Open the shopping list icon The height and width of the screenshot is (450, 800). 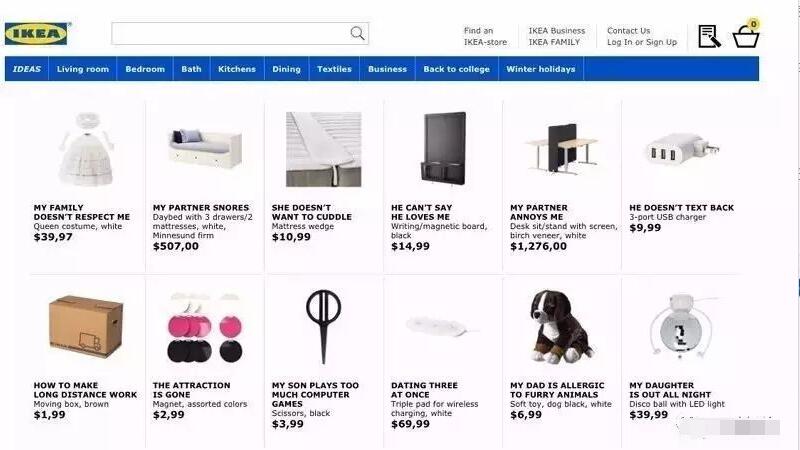coord(709,36)
